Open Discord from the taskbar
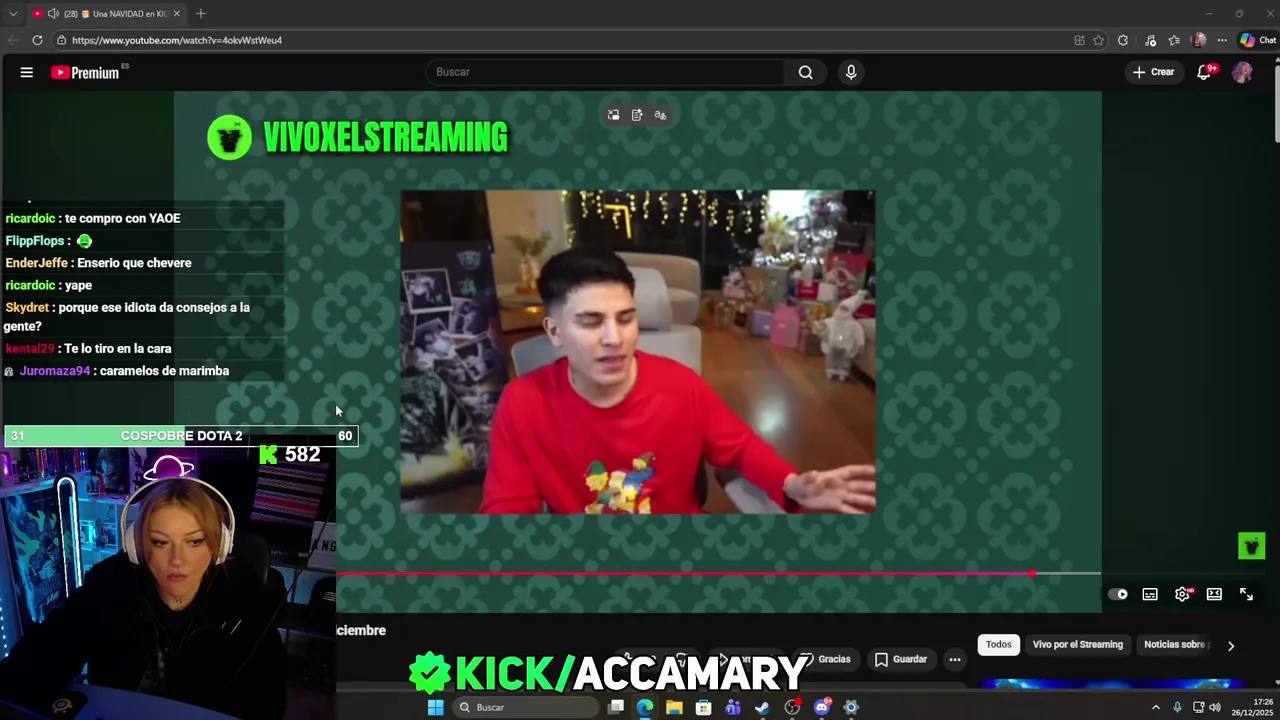The width and height of the screenshot is (1280, 720). click(822, 707)
